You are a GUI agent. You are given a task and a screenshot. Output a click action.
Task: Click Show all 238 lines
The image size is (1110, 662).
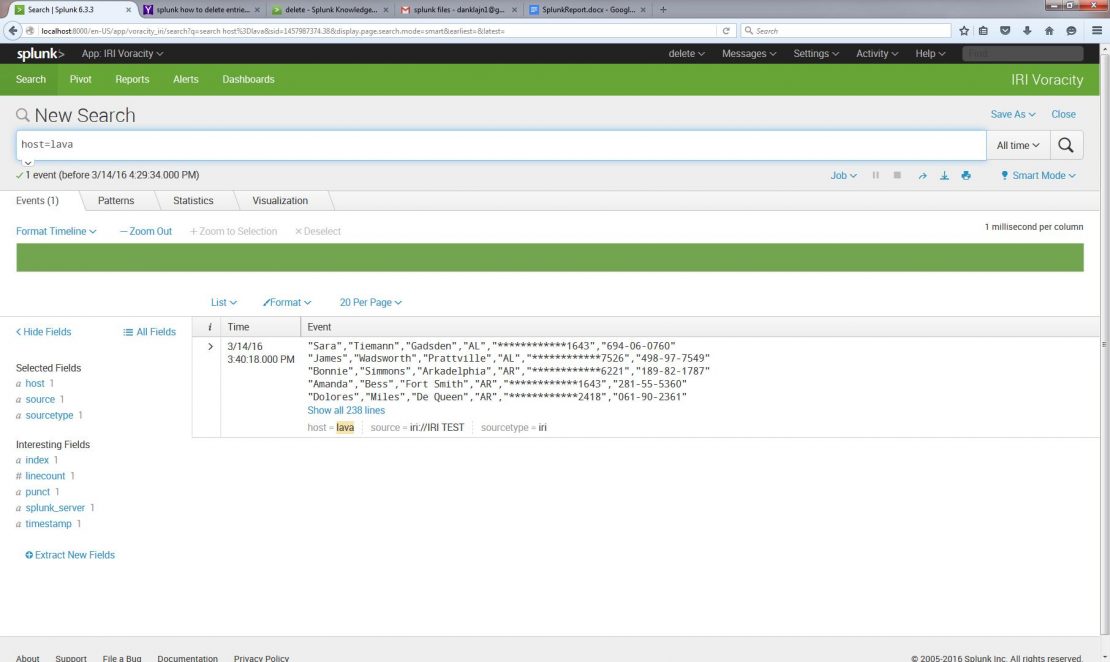coord(346,411)
